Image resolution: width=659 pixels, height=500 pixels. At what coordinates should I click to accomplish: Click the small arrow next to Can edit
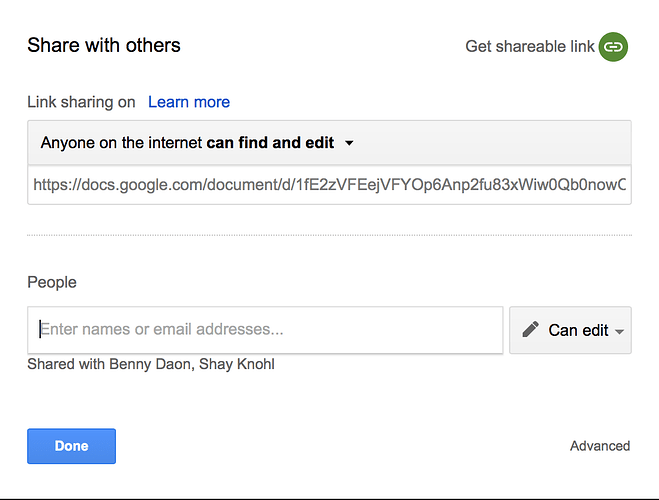[x=620, y=332]
